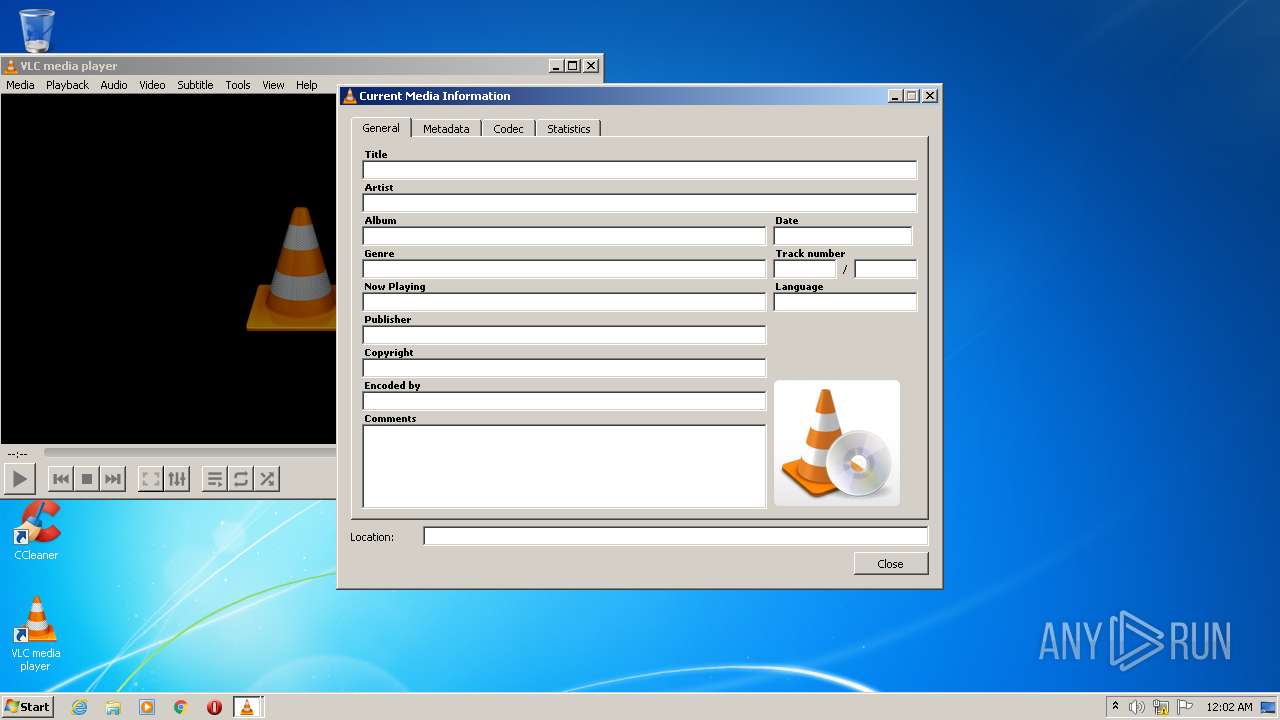
Task: Click the Previous media button
Action: point(61,479)
